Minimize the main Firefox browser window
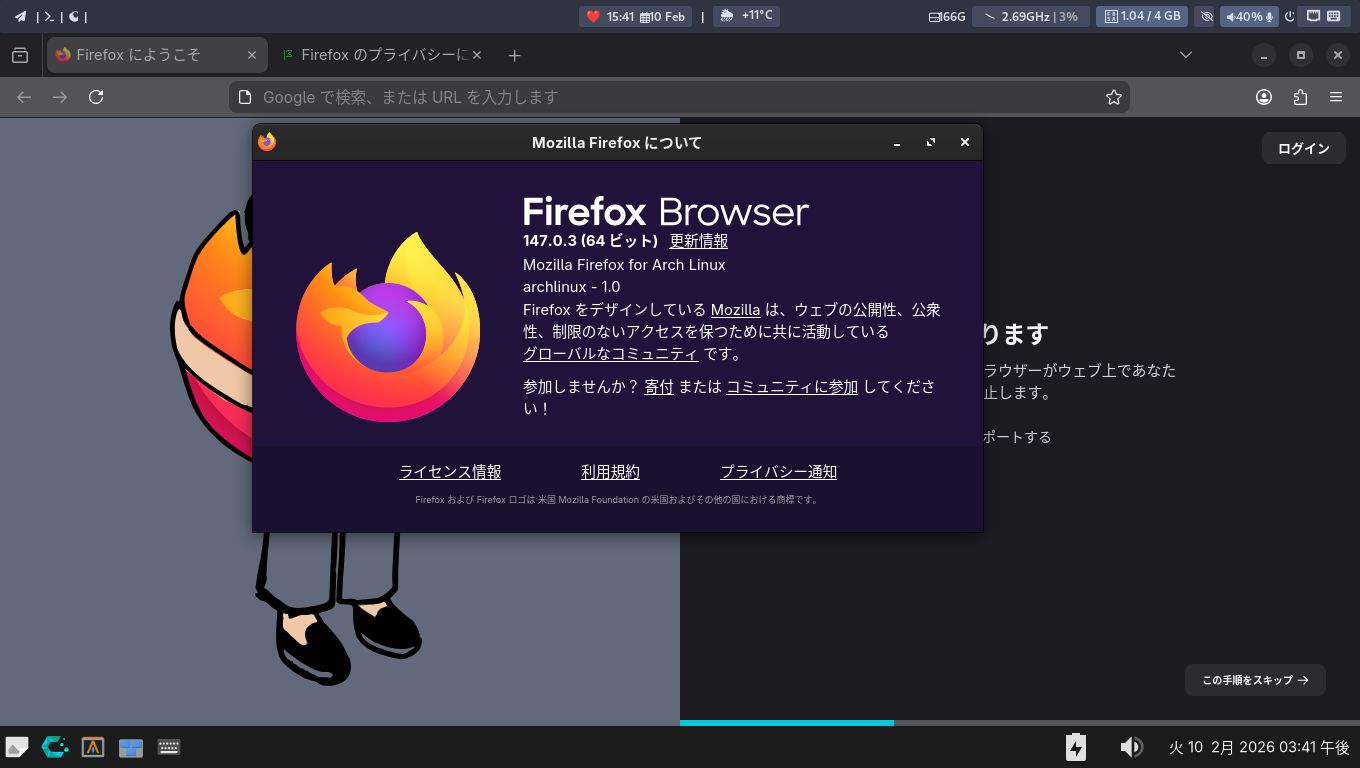This screenshot has width=1360, height=768. [1264, 55]
